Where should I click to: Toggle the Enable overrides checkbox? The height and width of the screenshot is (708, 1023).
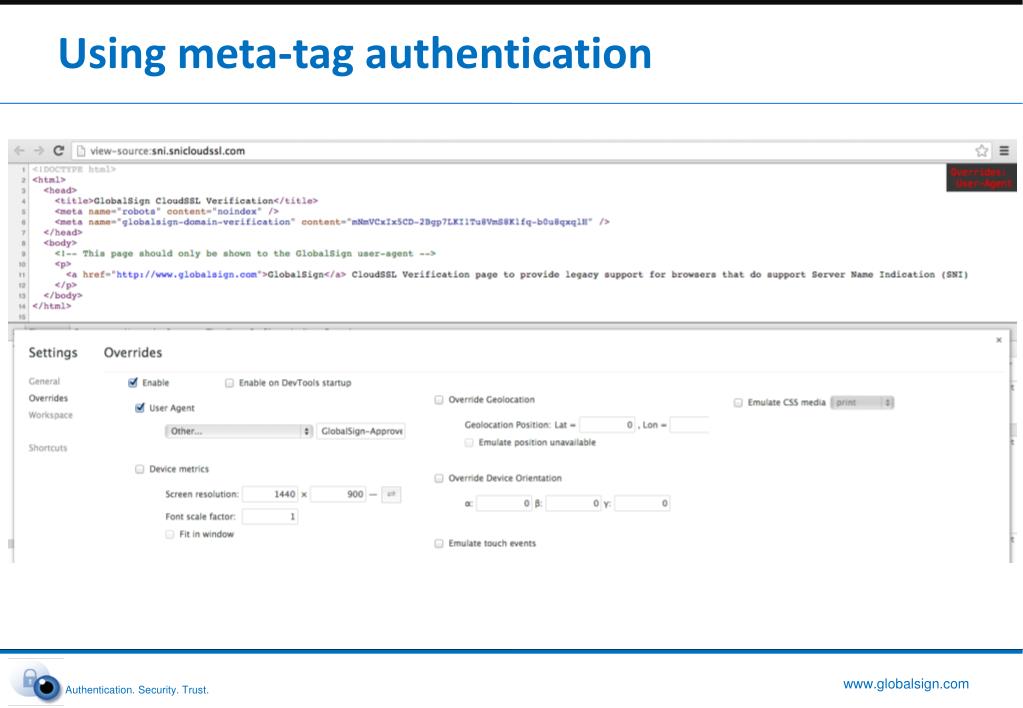133,382
